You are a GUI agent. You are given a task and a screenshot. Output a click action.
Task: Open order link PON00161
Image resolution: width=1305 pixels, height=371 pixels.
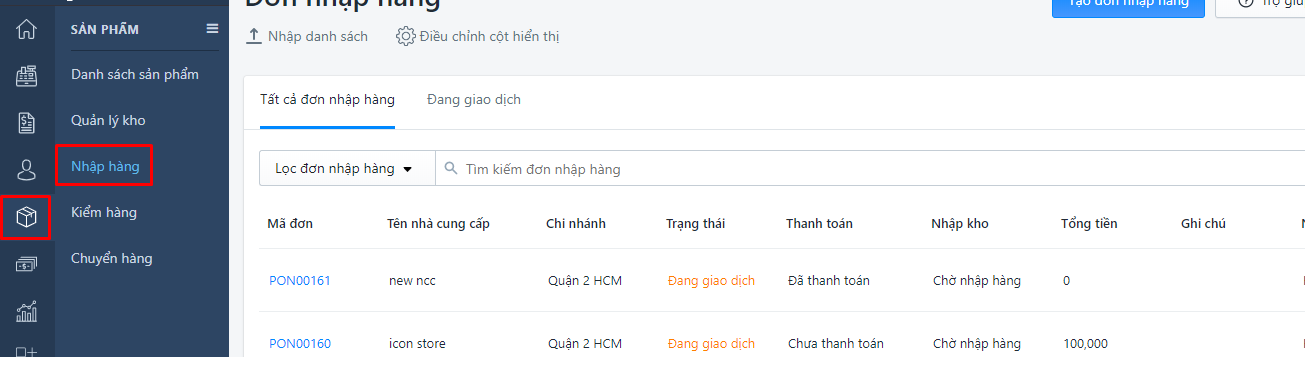point(300,280)
